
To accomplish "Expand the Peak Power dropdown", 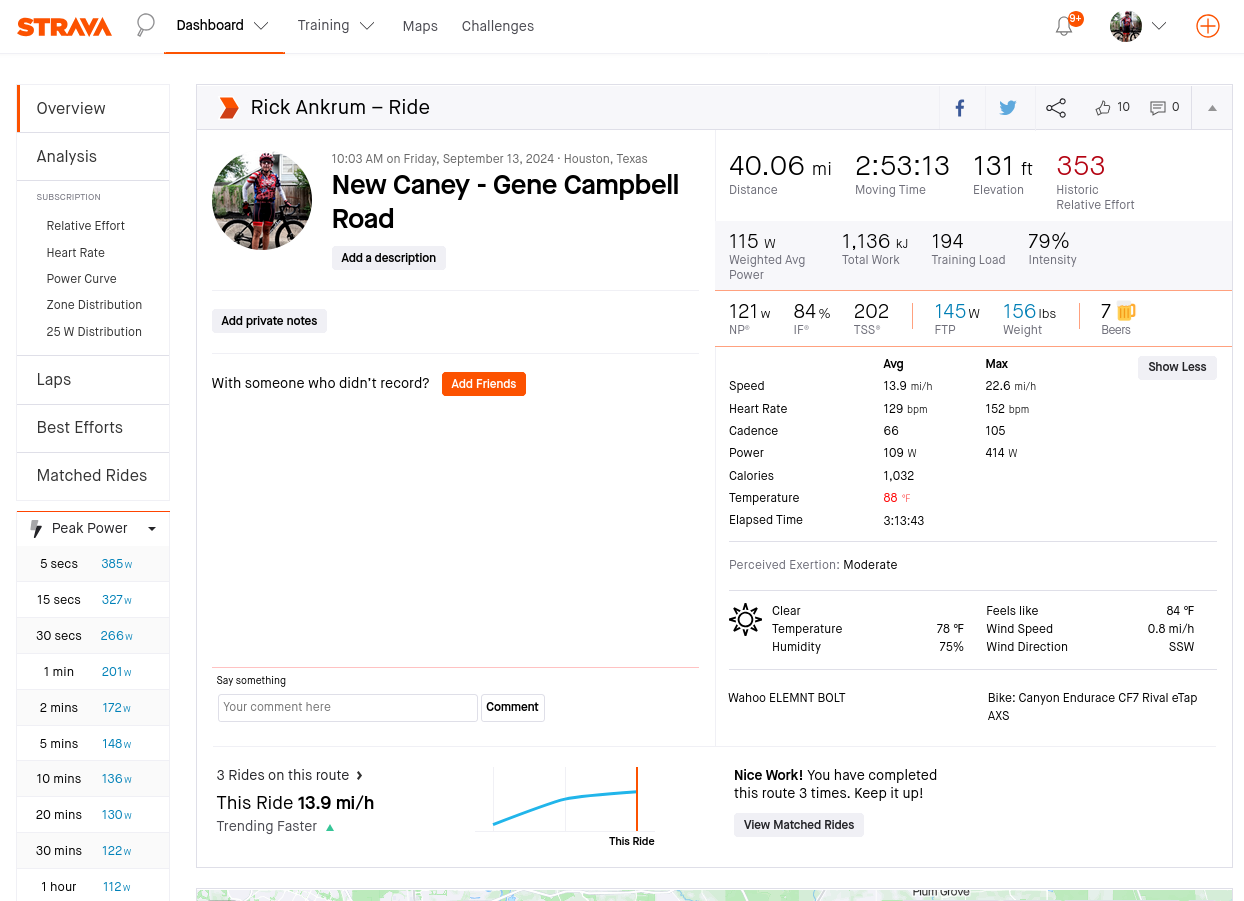I will click(152, 529).
